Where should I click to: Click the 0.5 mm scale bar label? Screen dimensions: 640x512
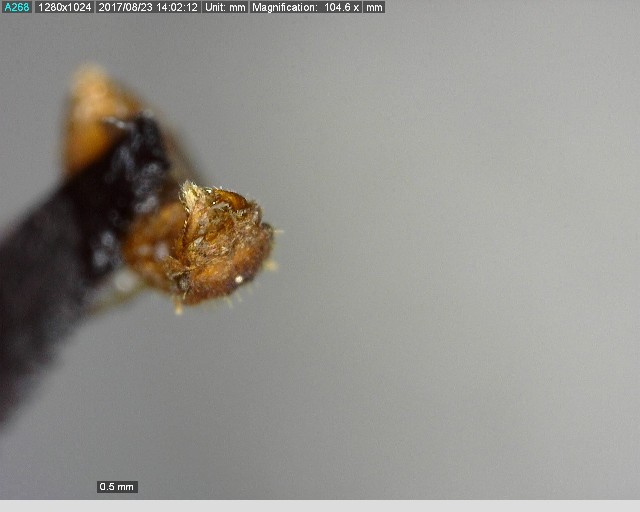pos(117,487)
